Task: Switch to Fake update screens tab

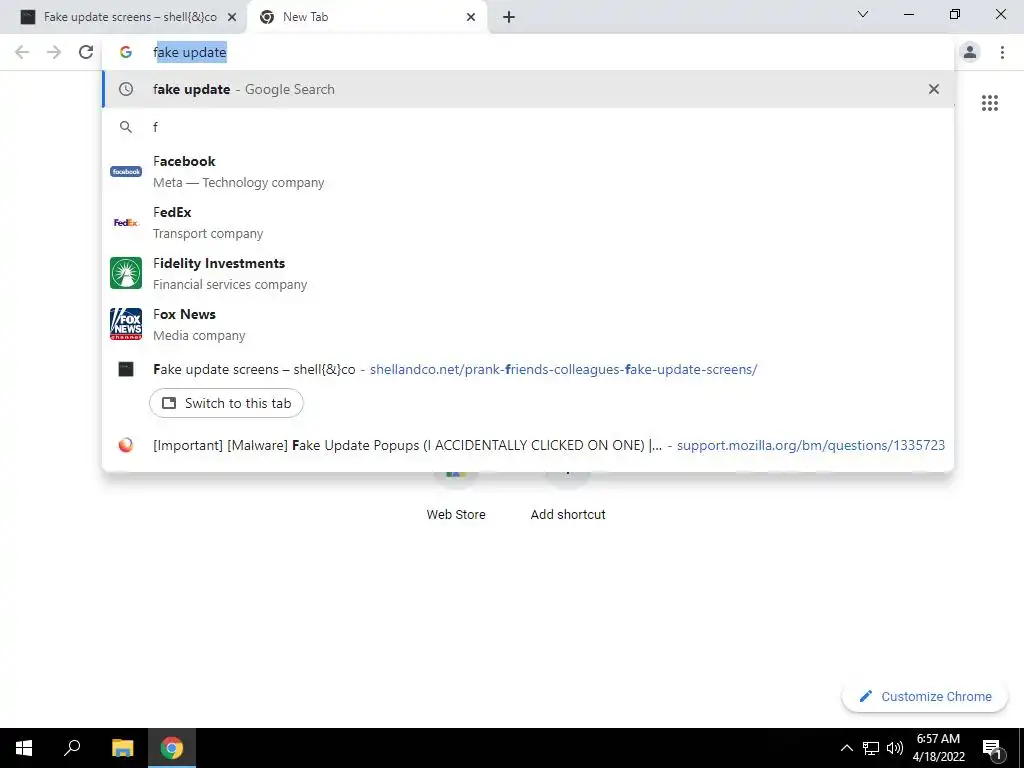Action: click(123, 17)
